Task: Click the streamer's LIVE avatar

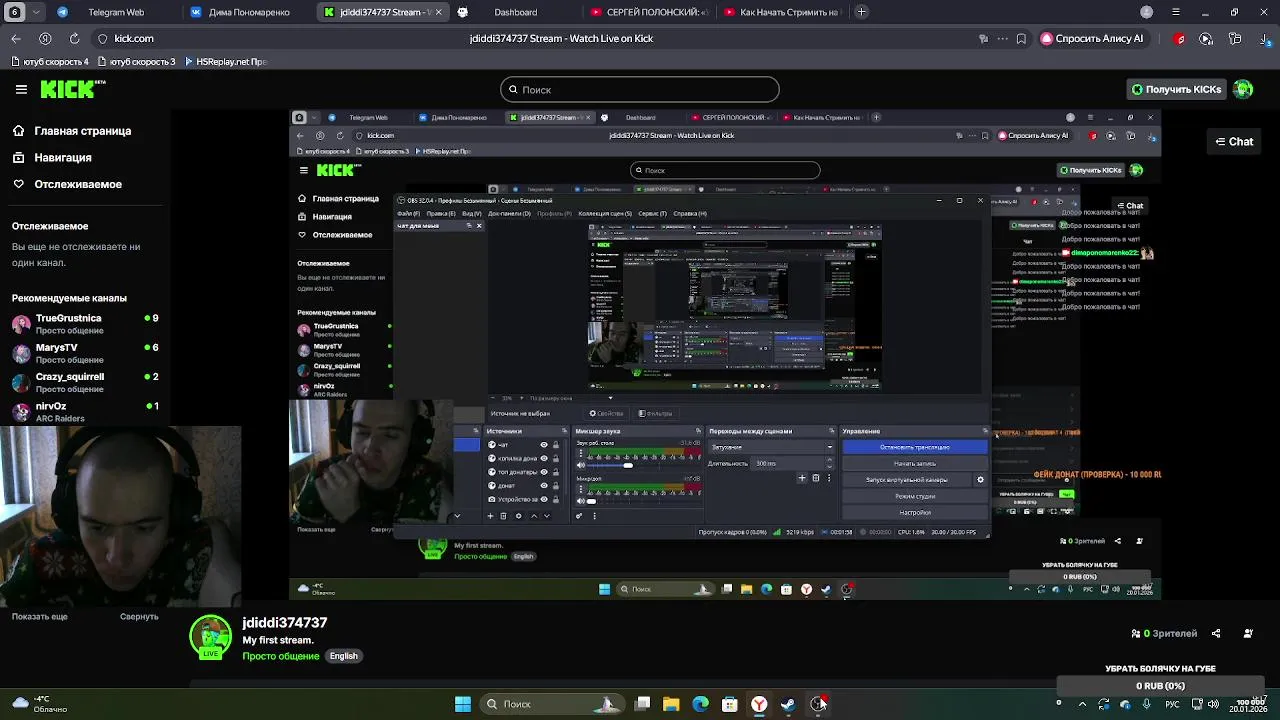Action: [x=210, y=637]
